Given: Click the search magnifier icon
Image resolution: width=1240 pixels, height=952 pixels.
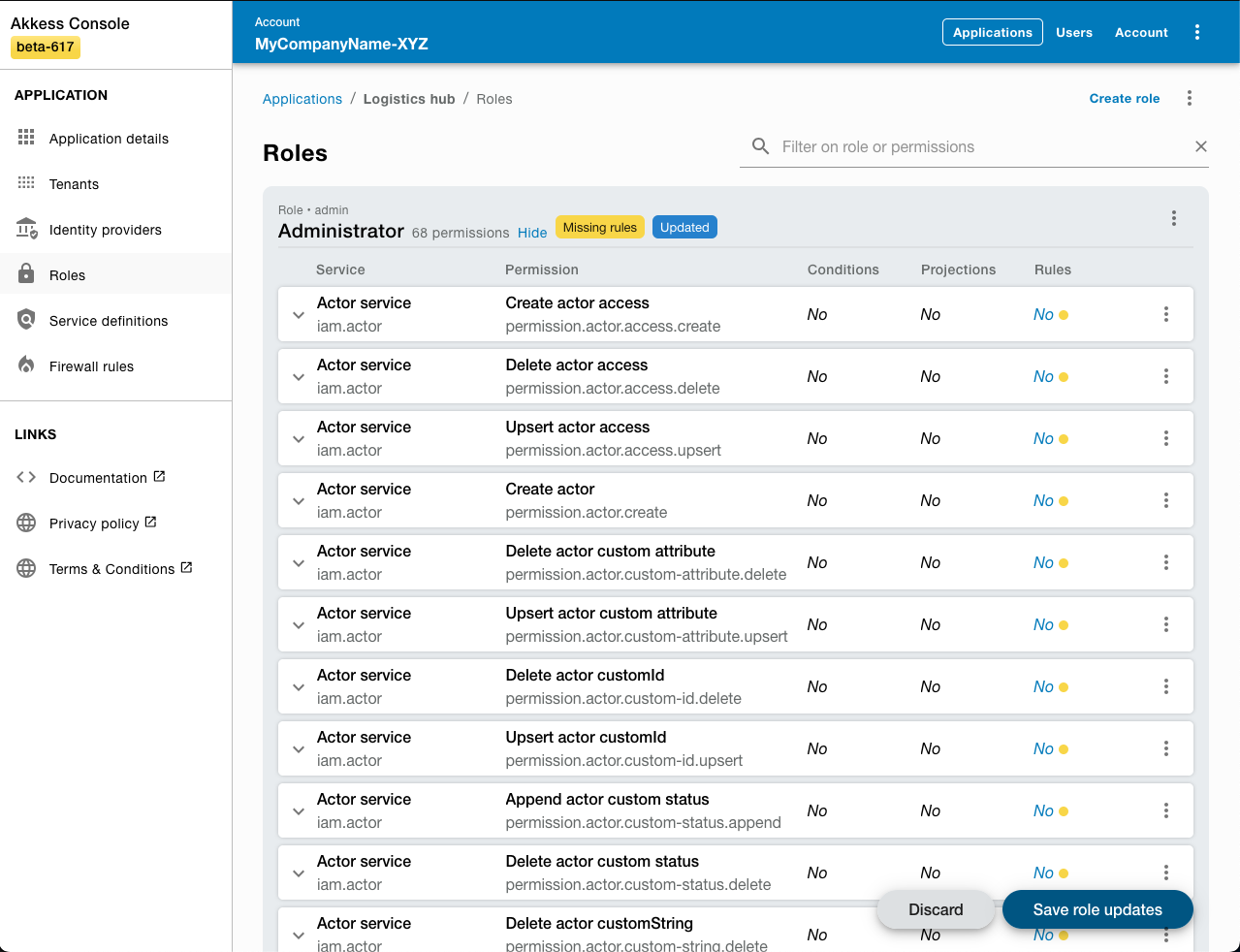Looking at the screenshot, I should pyautogui.click(x=760, y=145).
